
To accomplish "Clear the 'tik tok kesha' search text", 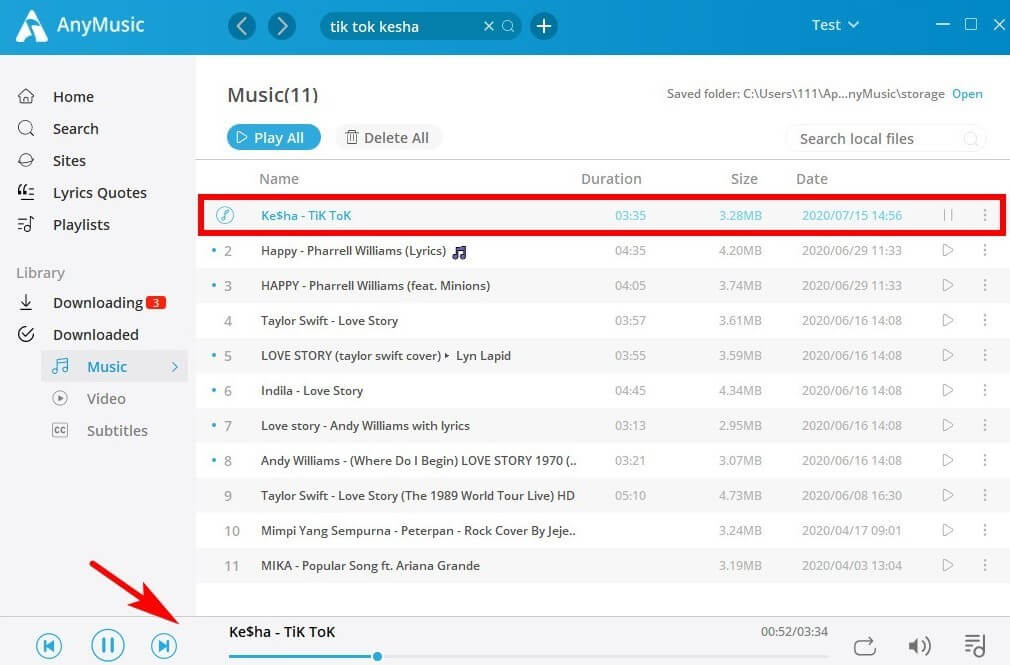I will [489, 26].
